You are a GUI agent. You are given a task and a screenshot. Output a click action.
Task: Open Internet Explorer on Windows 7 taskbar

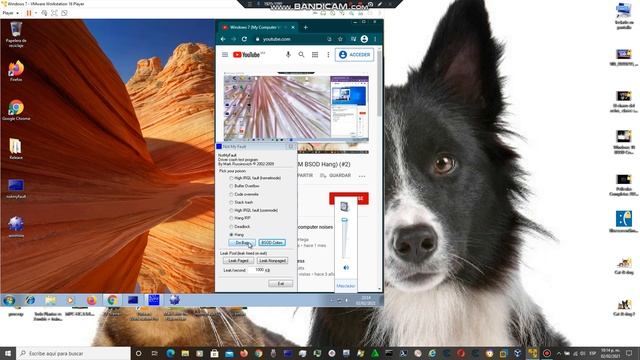click(30, 300)
